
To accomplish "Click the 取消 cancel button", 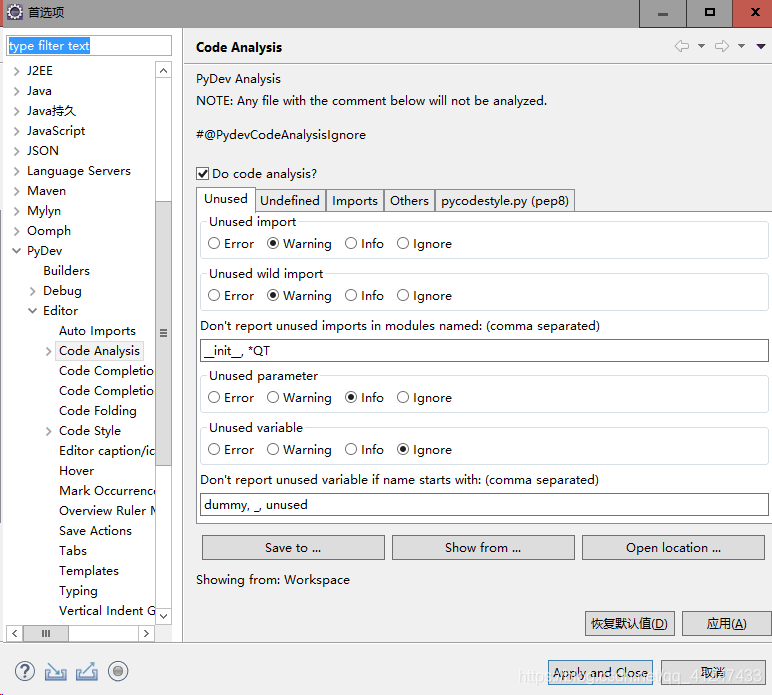I will (x=713, y=672).
